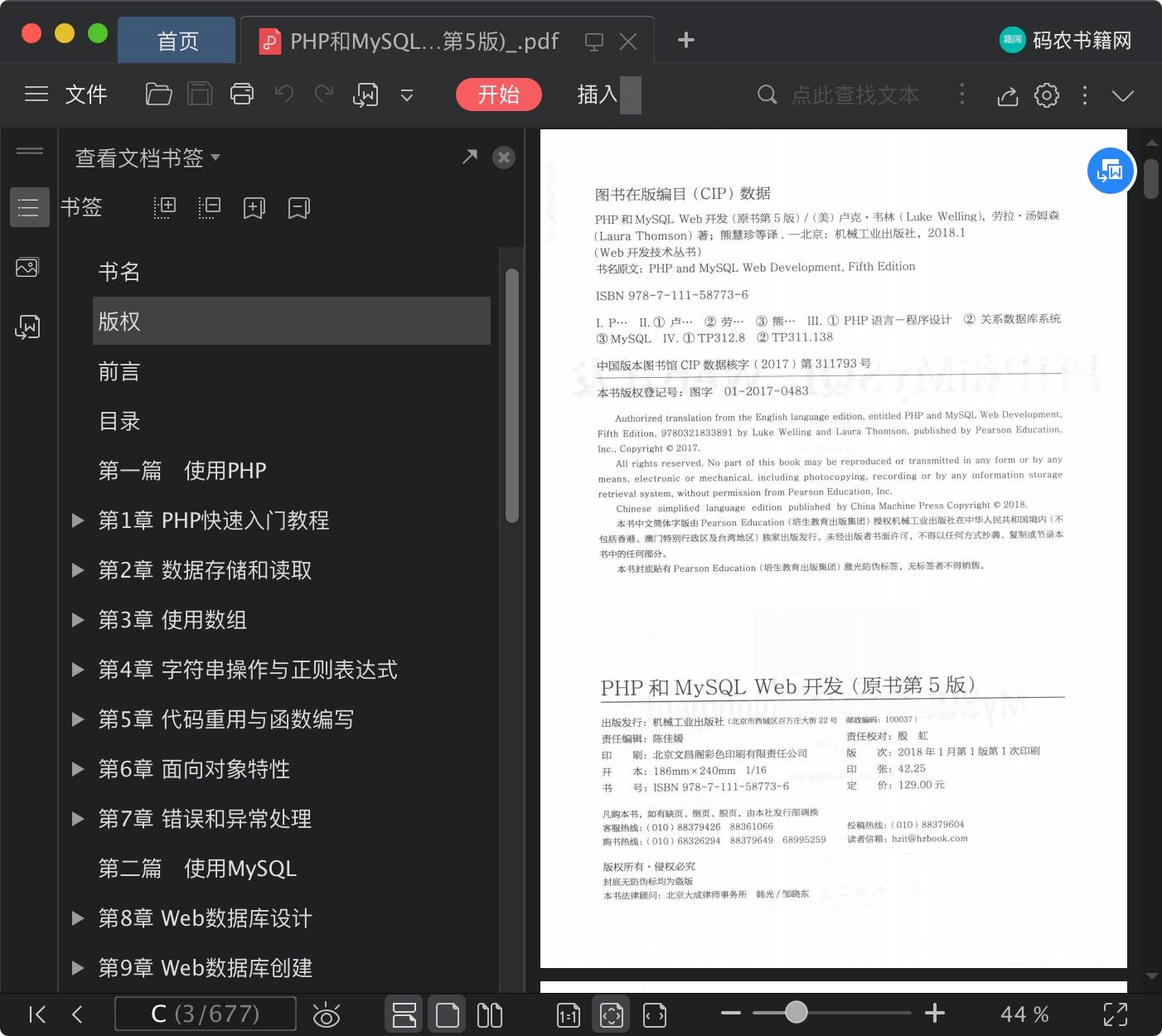Click the floating blue convert button on page
Image resolution: width=1162 pixels, height=1036 pixels.
(1111, 171)
